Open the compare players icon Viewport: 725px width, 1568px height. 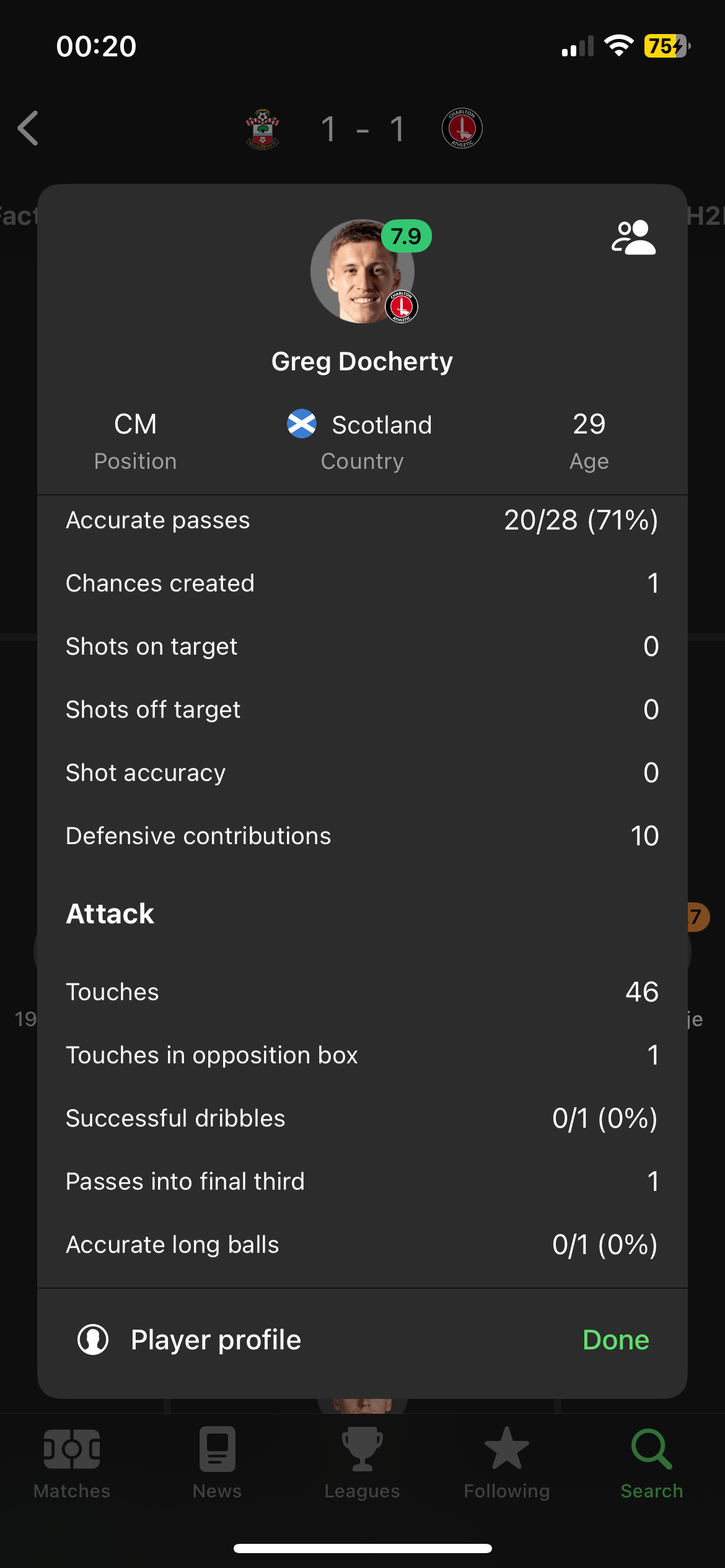(633, 238)
